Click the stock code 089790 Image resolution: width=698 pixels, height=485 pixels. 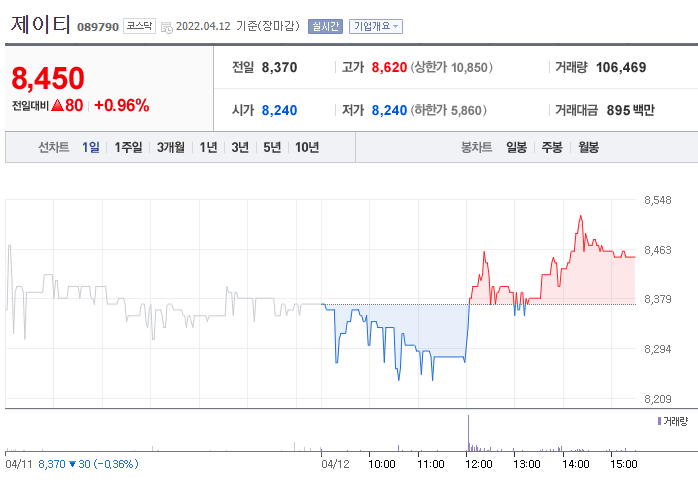(98, 27)
